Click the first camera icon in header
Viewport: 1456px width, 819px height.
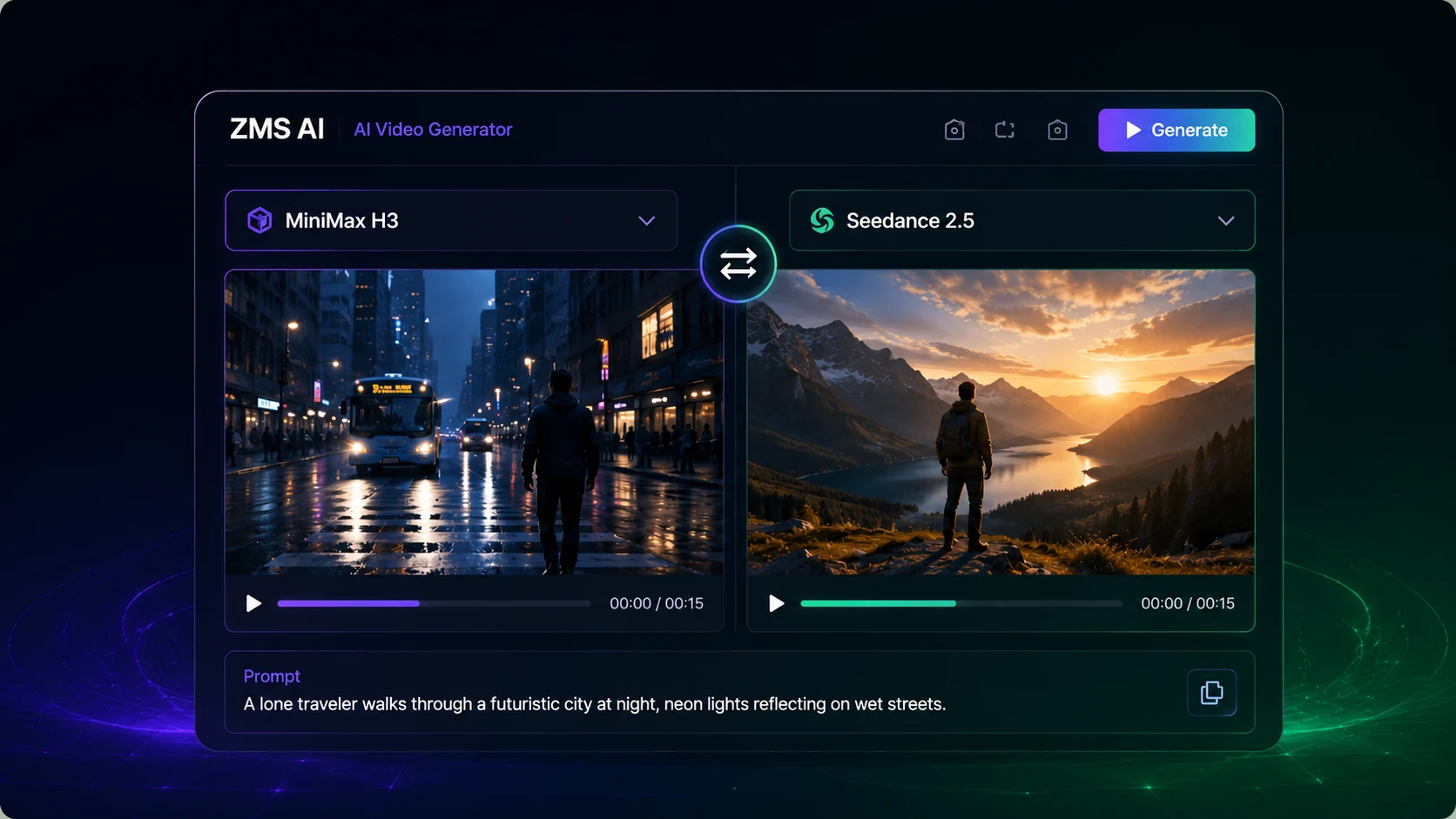tap(954, 130)
